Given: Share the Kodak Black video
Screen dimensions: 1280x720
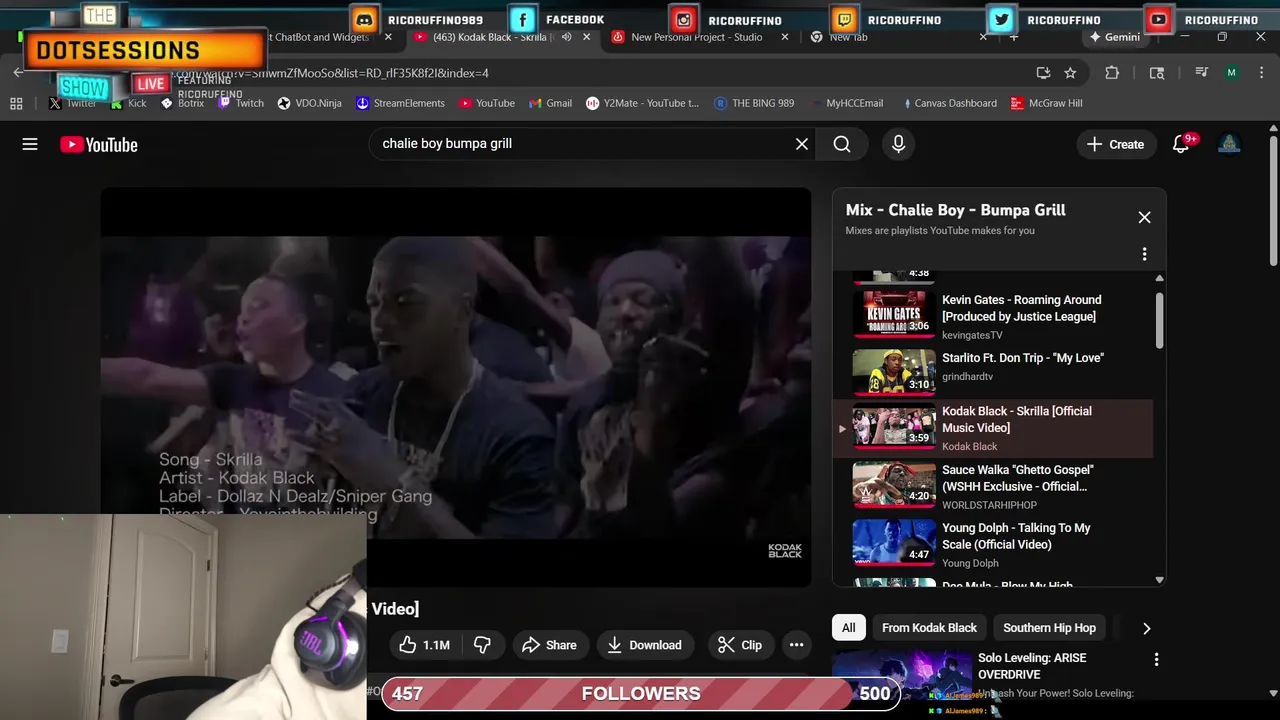Looking at the screenshot, I should (549, 645).
